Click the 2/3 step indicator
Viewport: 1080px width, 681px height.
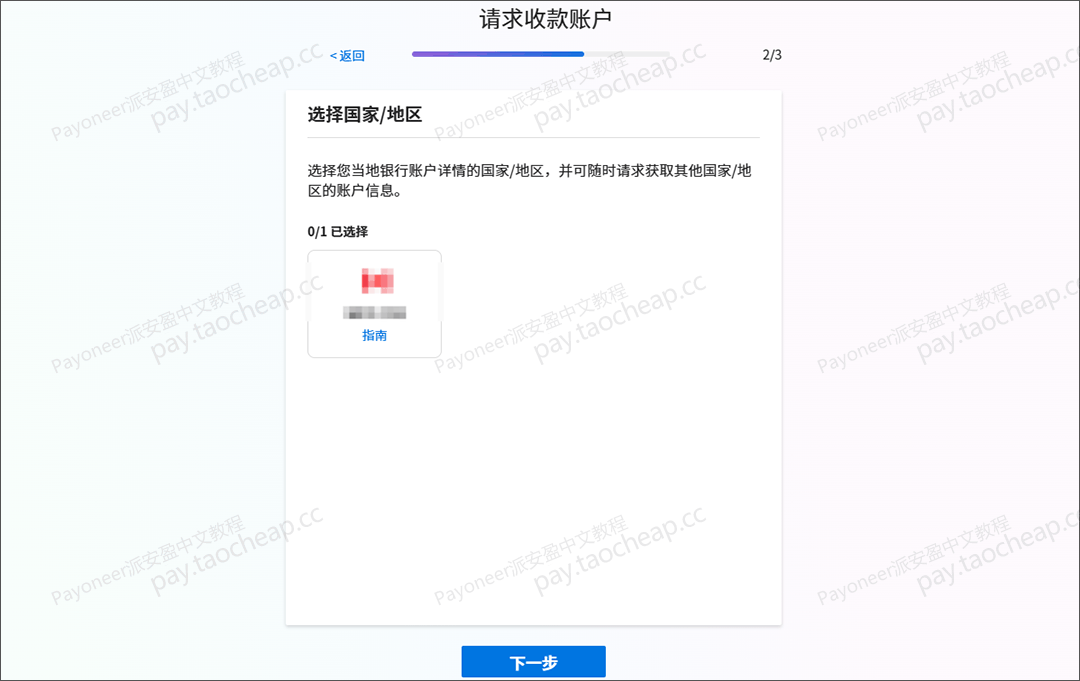771,55
